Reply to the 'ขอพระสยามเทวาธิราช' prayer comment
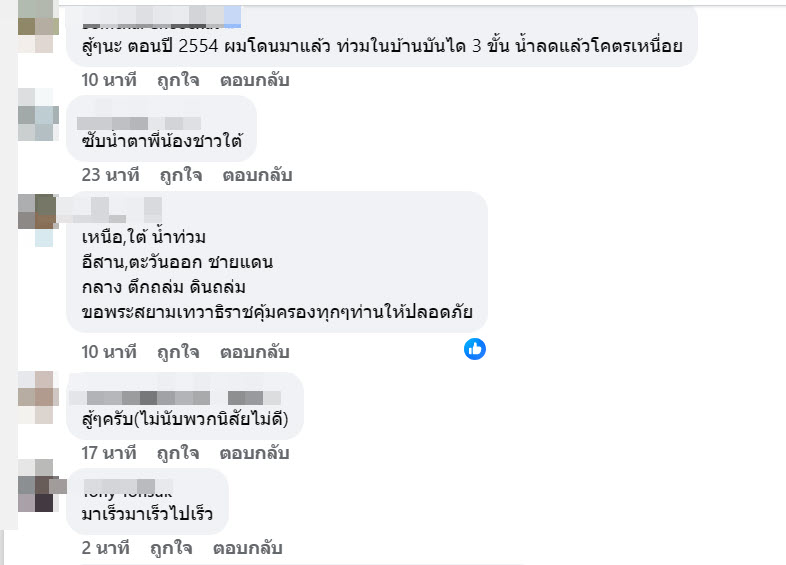Screen dimensions: 786x565 click(254, 352)
